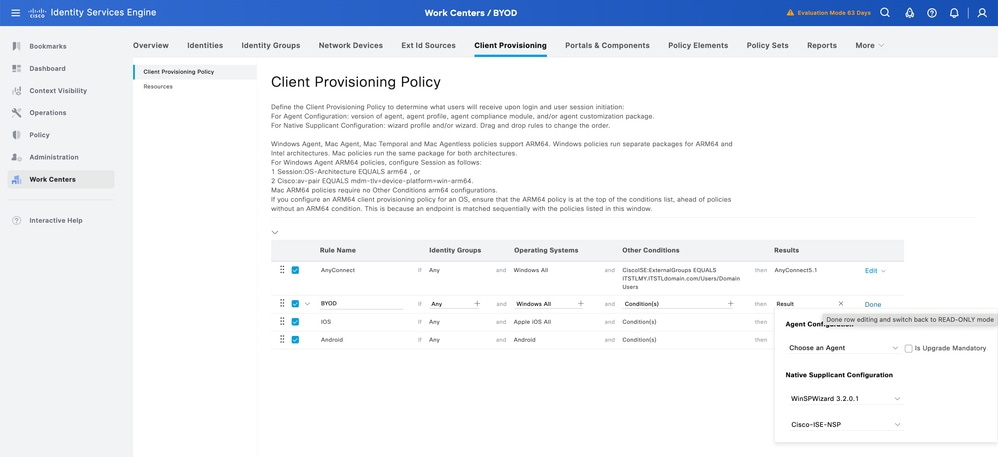Clear the Result field with X icon
The width and height of the screenshot is (998, 457).
[841, 304]
